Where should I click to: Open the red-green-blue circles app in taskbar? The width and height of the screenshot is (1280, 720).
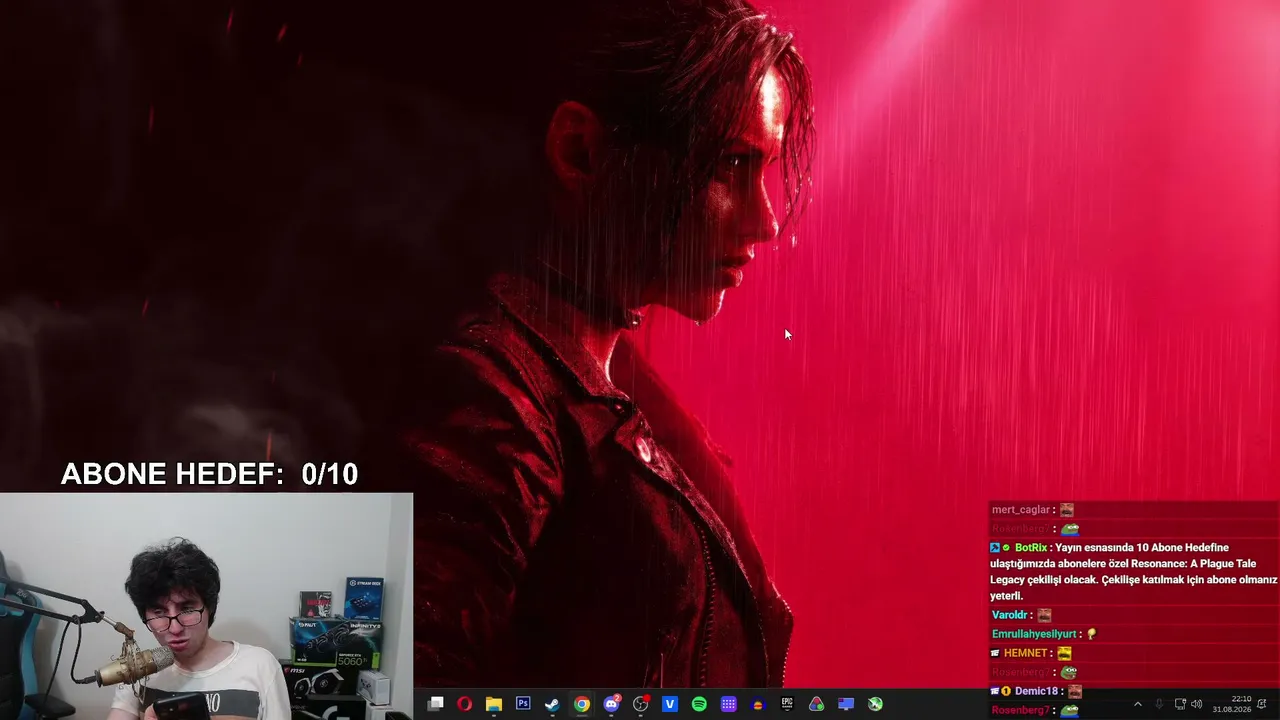816,704
